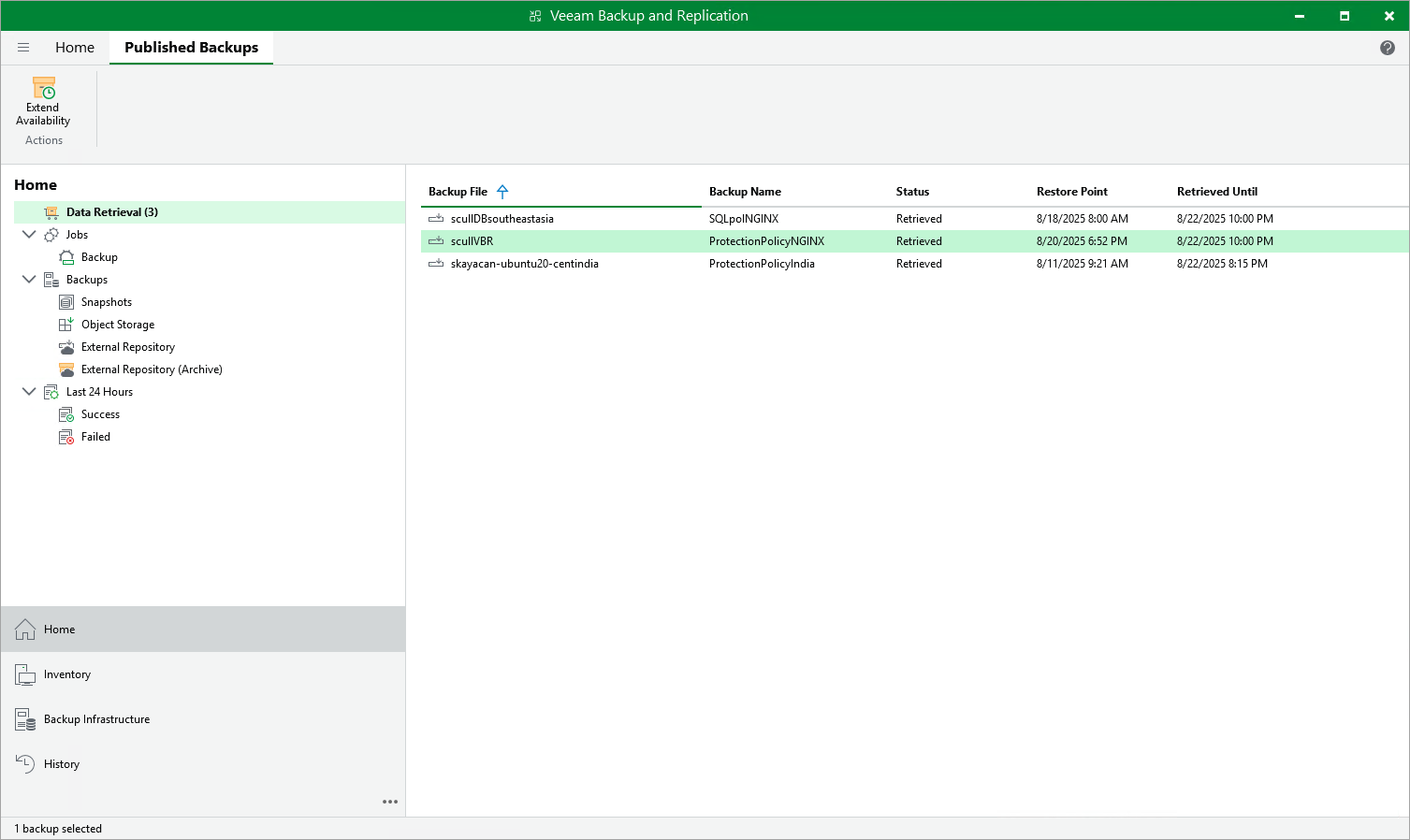Image resolution: width=1410 pixels, height=840 pixels.
Task: Click the Extend Availability ribbon icon
Action: (x=44, y=88)
